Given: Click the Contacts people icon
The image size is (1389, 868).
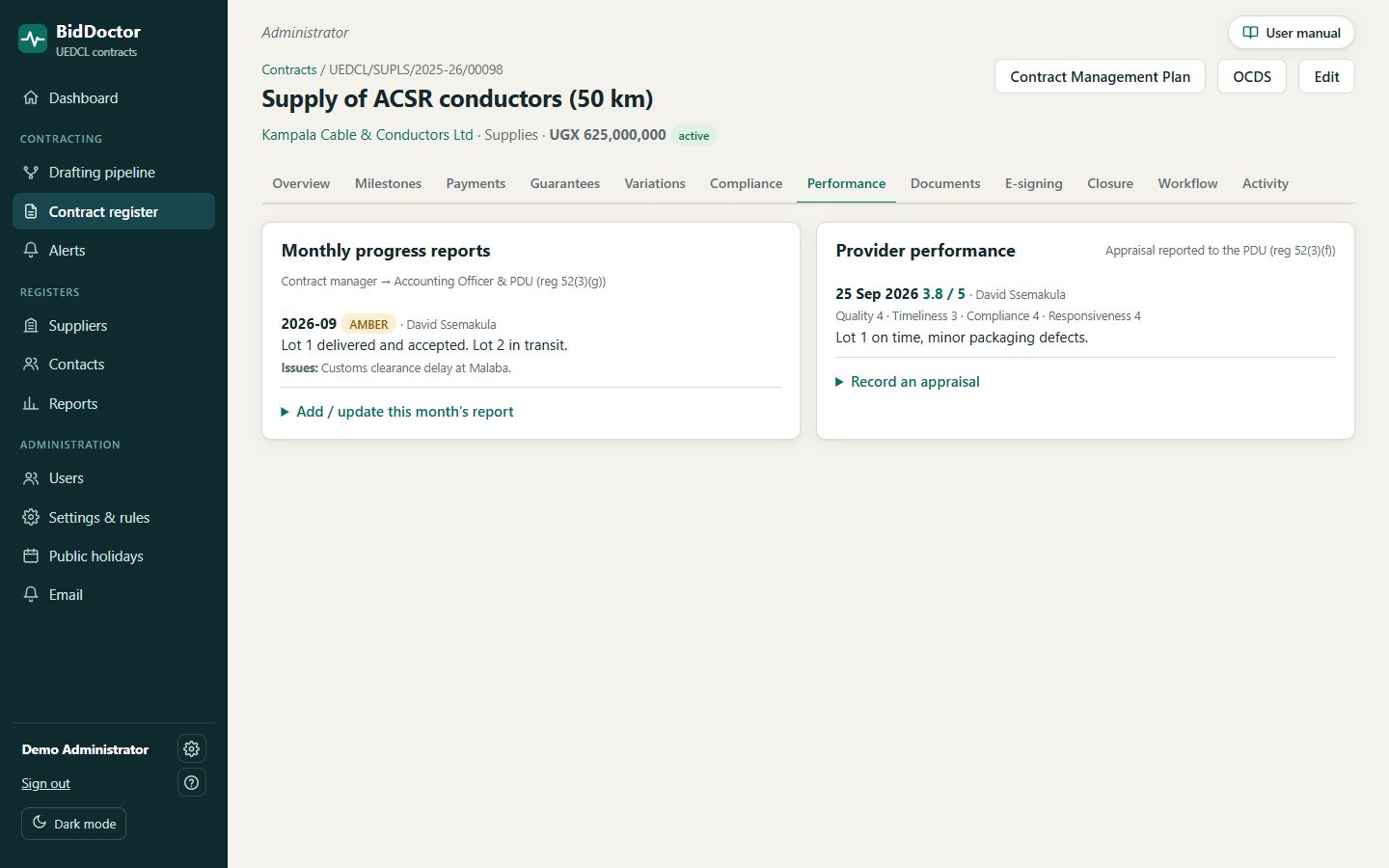Looking at the screenshot, I should click(x=31, y=364).
